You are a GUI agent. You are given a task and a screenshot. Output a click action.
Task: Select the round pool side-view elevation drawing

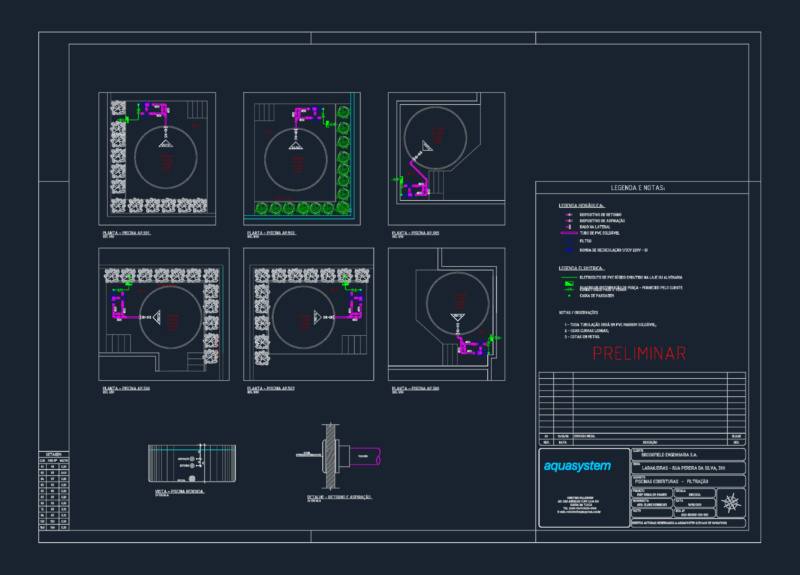tap(192, 463)
